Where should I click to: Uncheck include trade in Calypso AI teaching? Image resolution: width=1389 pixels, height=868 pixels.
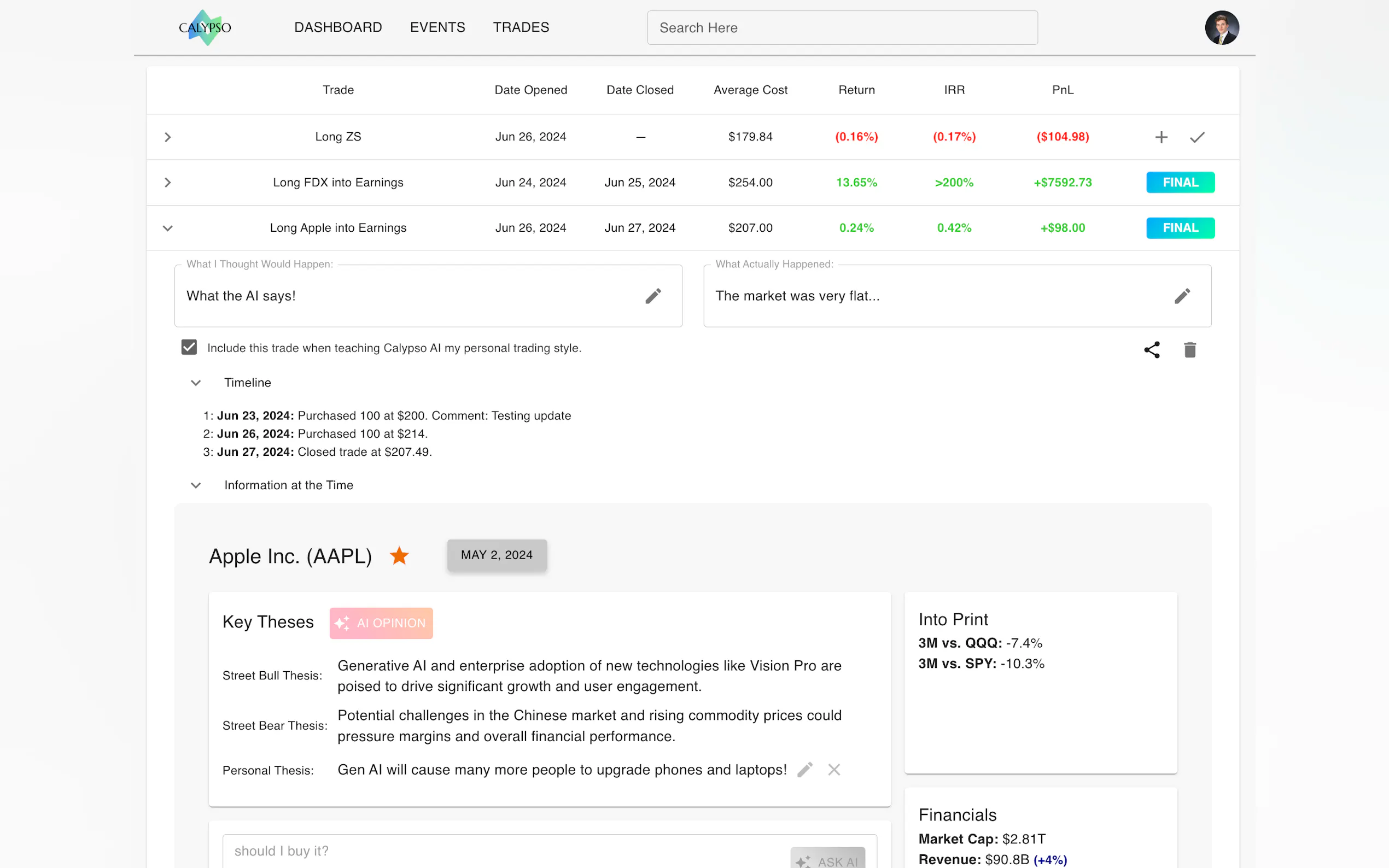tap(189, 347)
